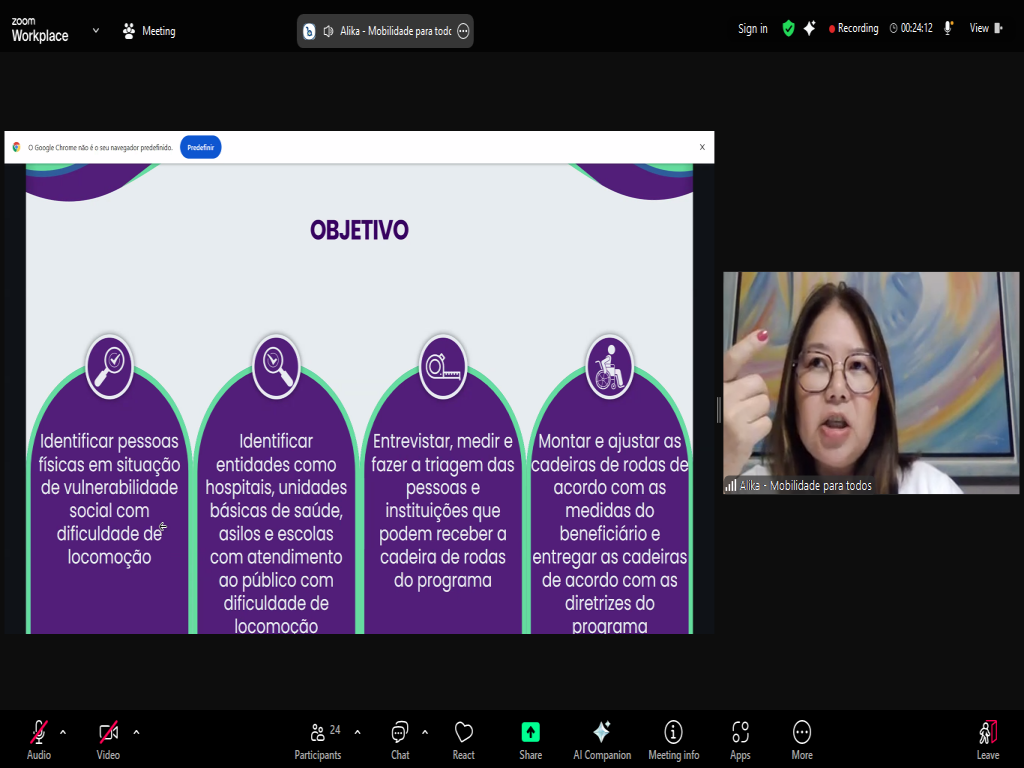This screenshot has width=1024, height=768.
Task: Open the View layout menu
Action: (985, 29)
